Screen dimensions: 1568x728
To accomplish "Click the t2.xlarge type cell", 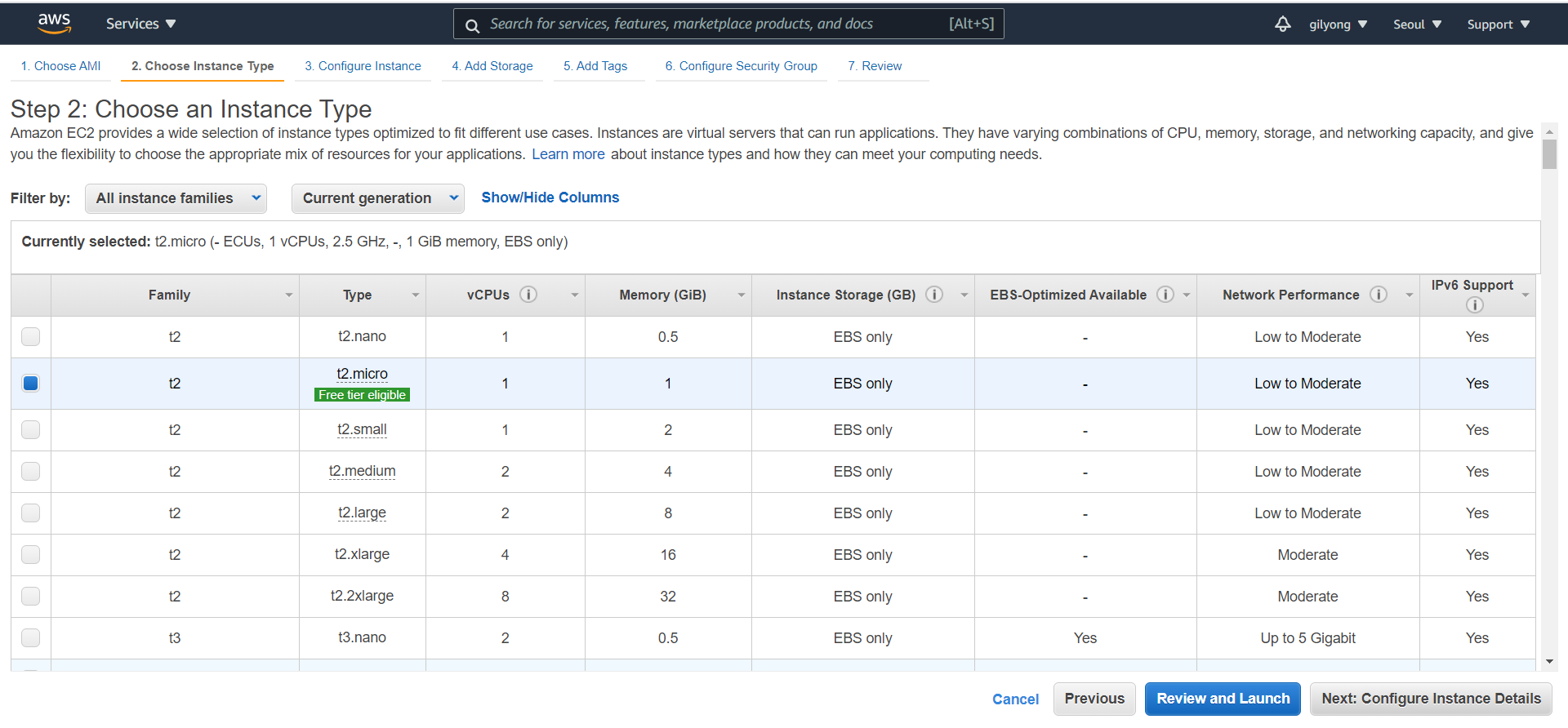I will pyautogui.click(x=362, y=554).
